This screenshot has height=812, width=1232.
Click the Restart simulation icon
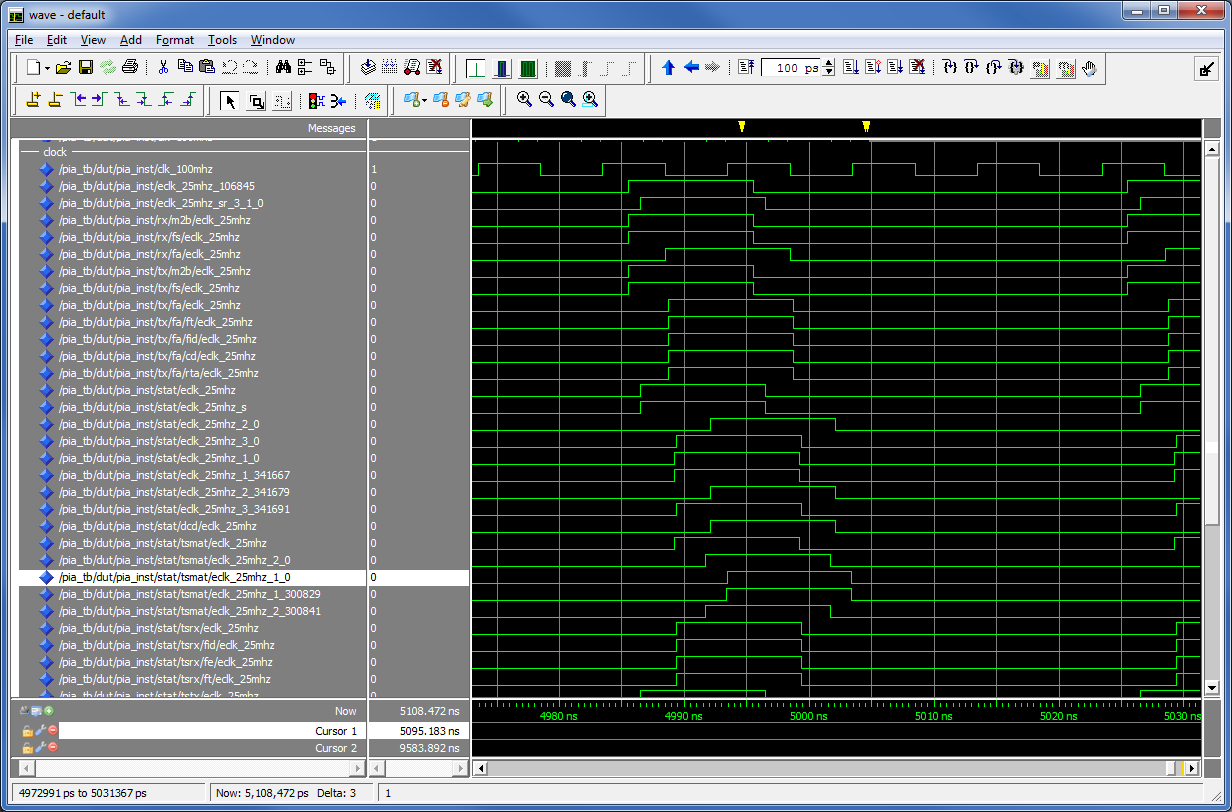pos(746,68)
